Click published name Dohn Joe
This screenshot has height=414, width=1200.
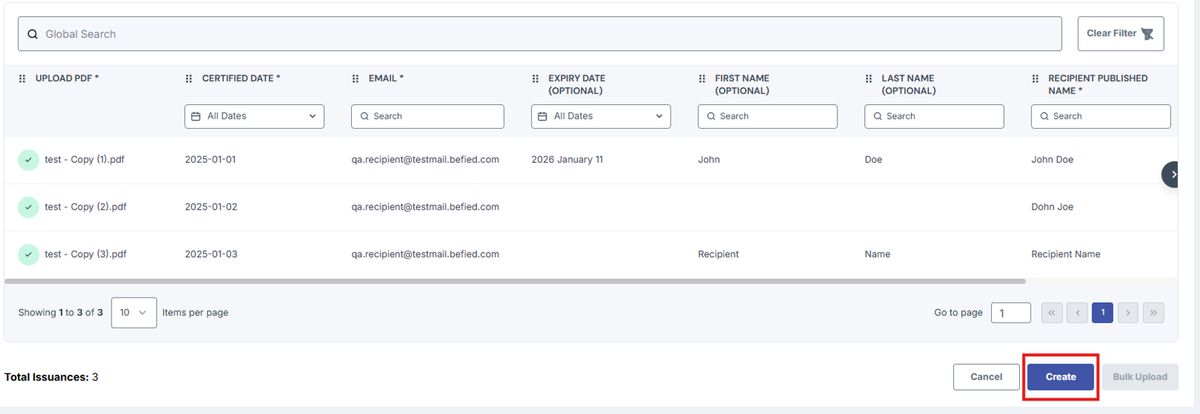tap(1053, 207)
